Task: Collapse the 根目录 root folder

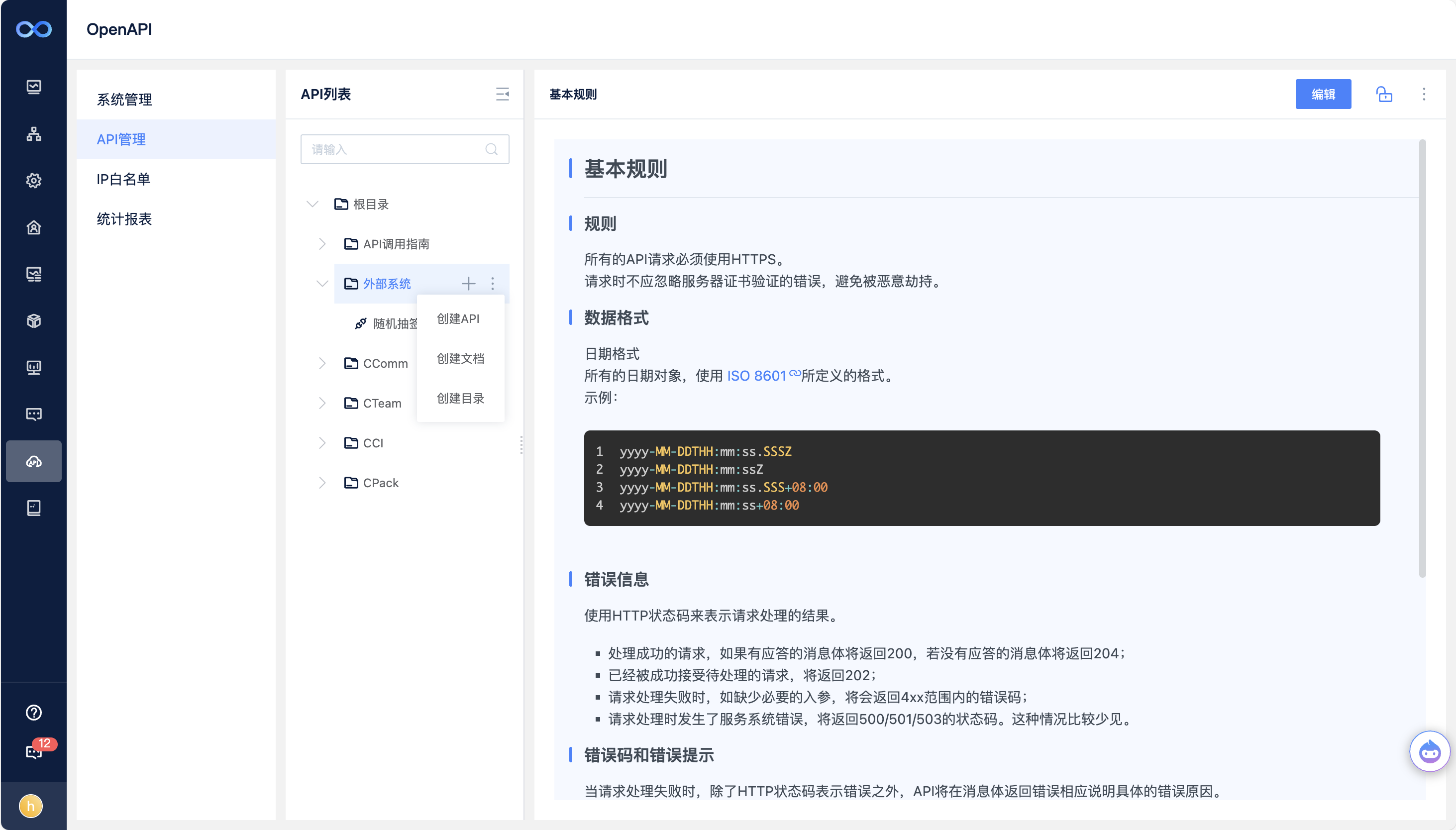Action: coord(312,204)
